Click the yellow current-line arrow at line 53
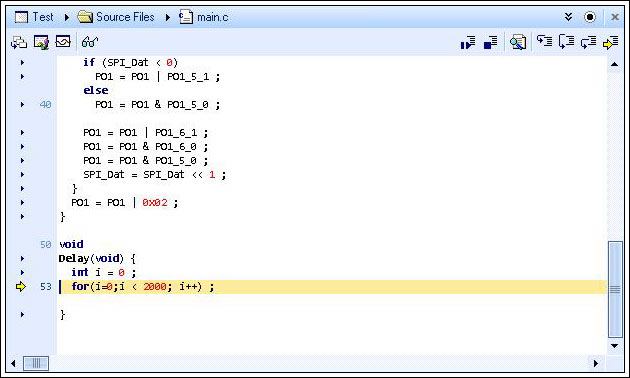The width and height of the screenshot is (630, 378). pyautogui.click(x=20, y=286)
